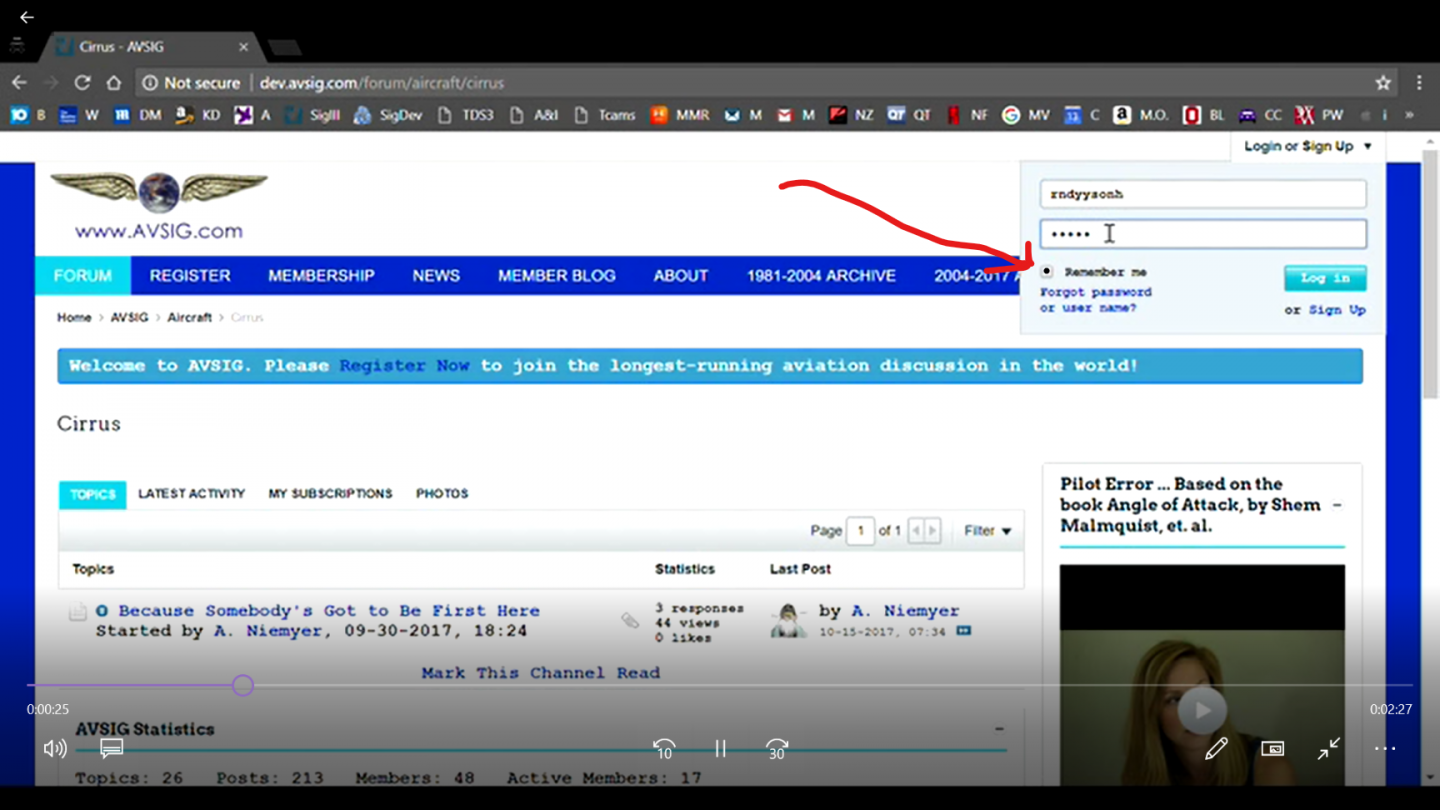This screenshot has width=1440, height=810.
Task: Click the Sign Up link
Action: click(1337, 310)
